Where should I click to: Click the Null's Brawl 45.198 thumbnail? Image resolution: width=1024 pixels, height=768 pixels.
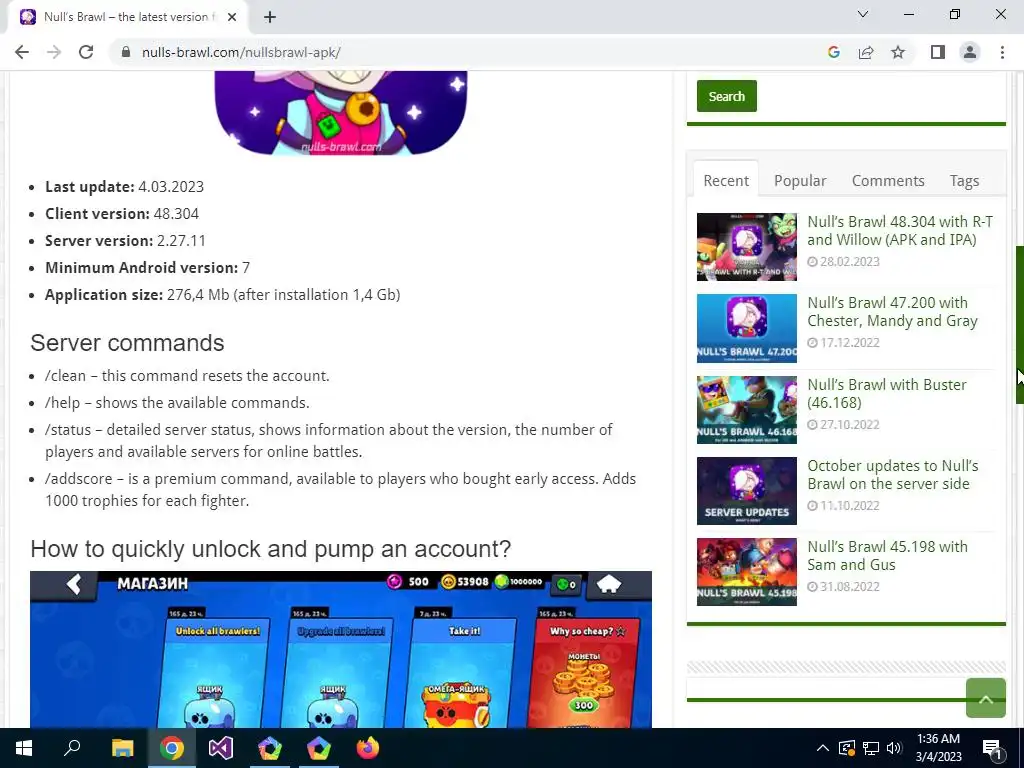coord(746,571)
